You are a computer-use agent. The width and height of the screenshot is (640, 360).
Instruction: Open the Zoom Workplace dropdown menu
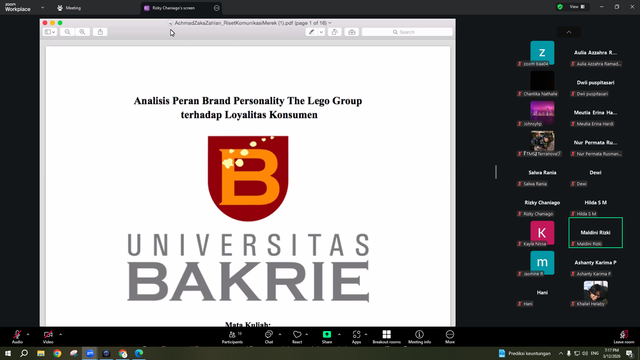click(42, 7)
